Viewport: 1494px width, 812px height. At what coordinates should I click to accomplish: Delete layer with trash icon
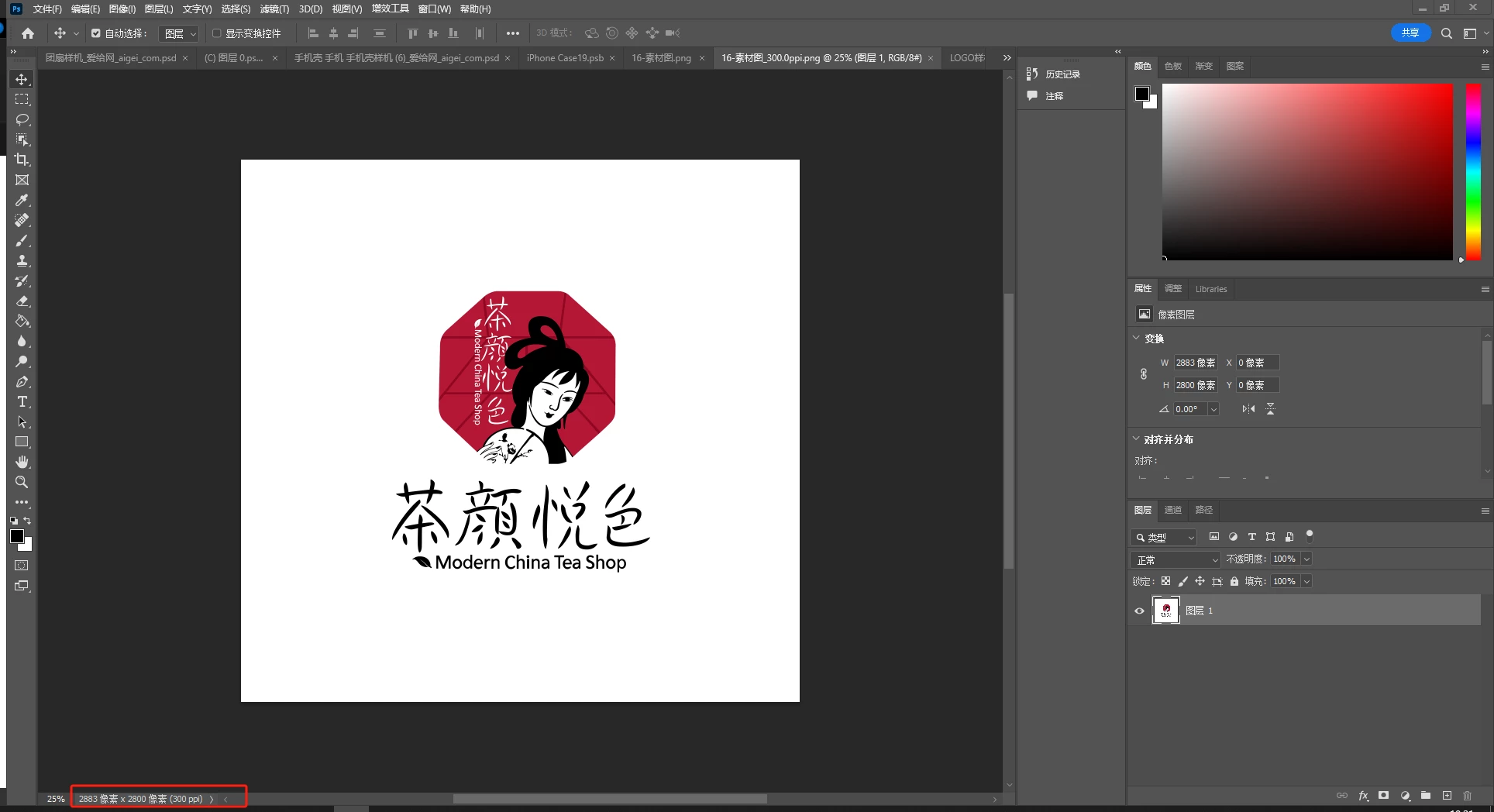pyautogui.click(x=1467, y=796)
